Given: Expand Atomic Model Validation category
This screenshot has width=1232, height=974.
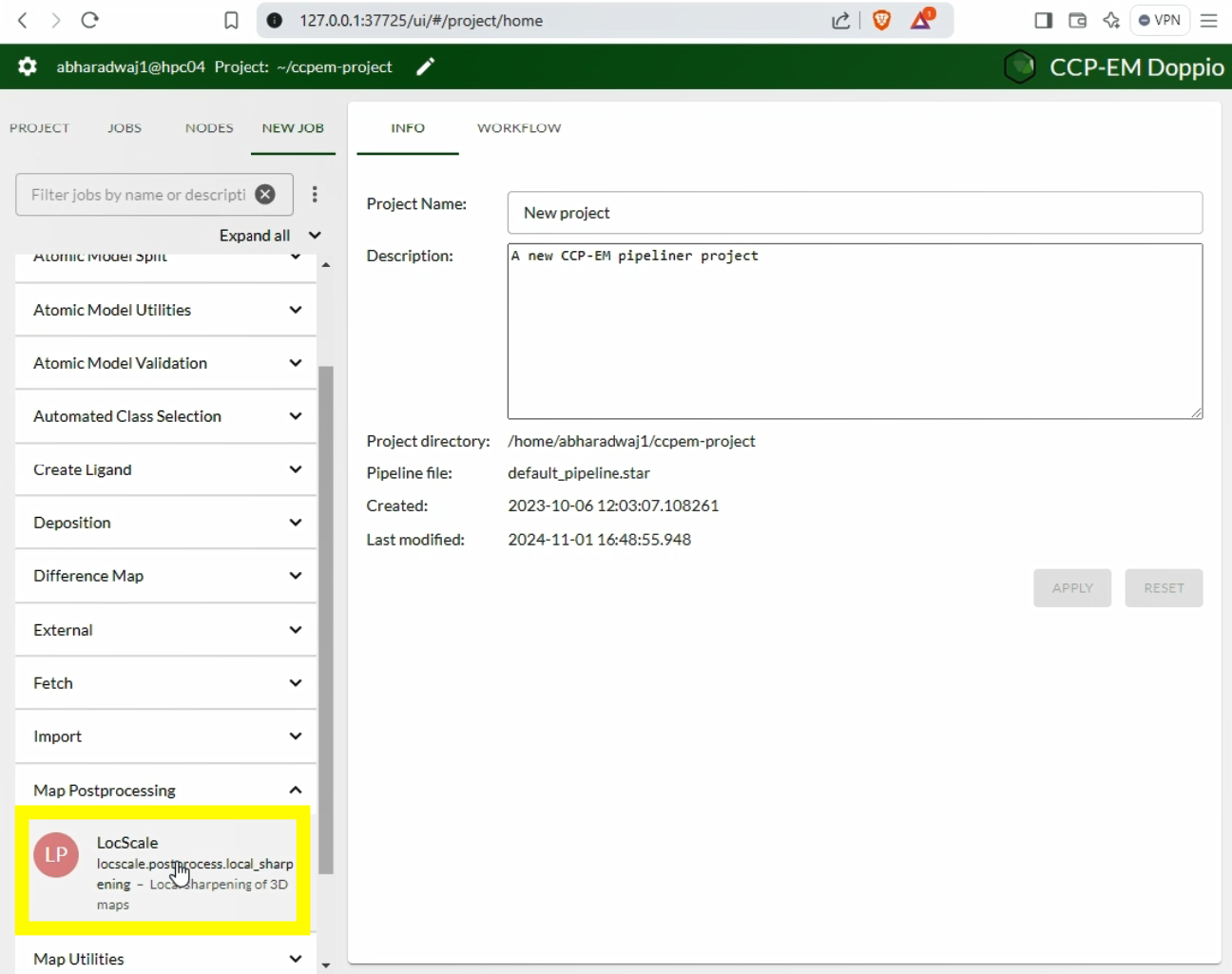Looking at the screenshot, I should (x=166, y=363).
